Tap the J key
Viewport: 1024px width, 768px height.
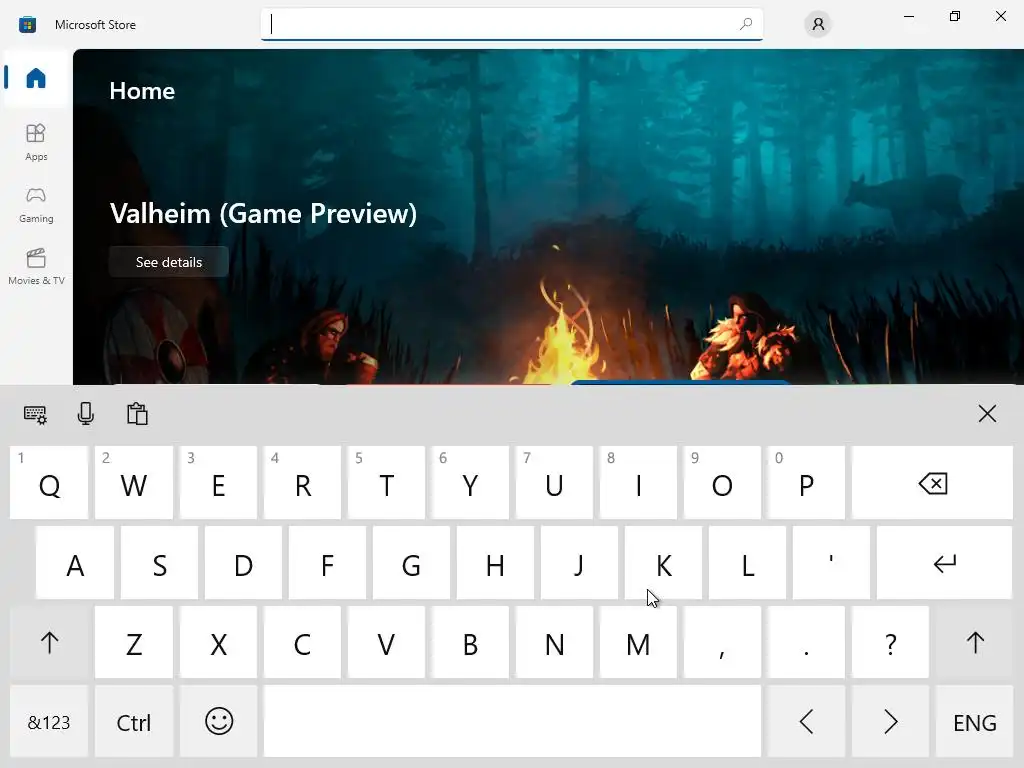click(579, 563)
